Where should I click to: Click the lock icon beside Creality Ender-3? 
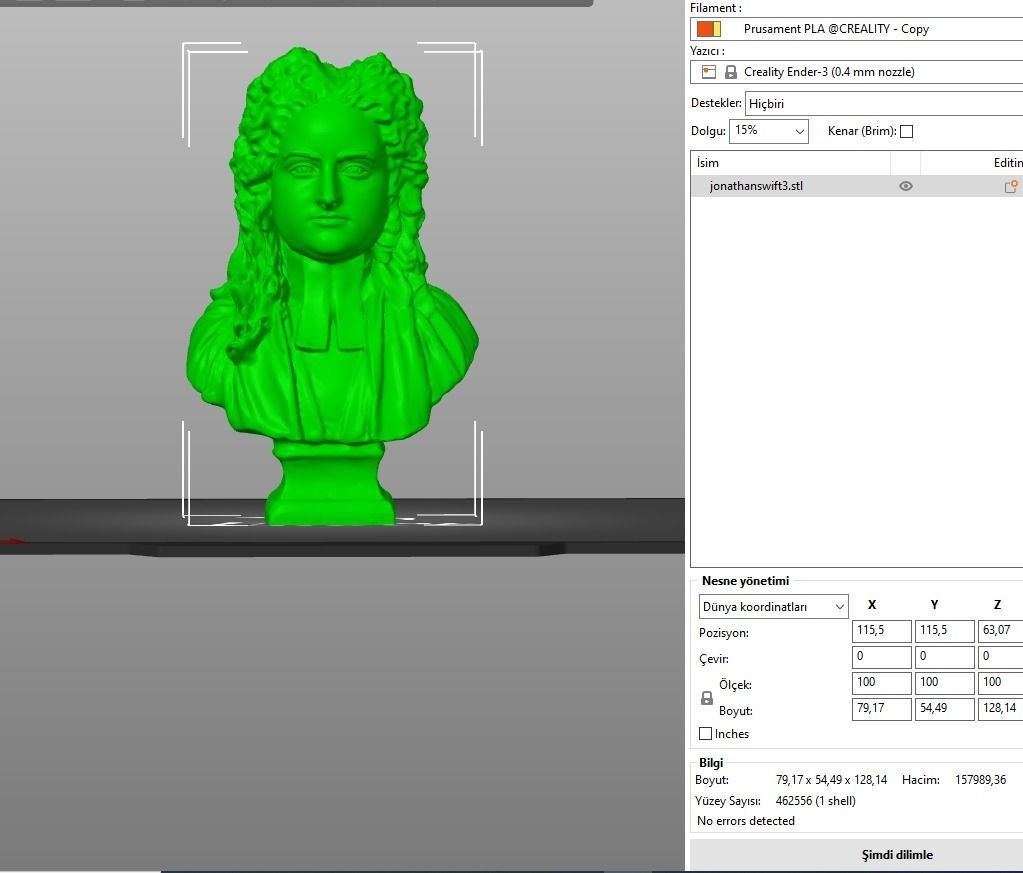tap(731, 72)
